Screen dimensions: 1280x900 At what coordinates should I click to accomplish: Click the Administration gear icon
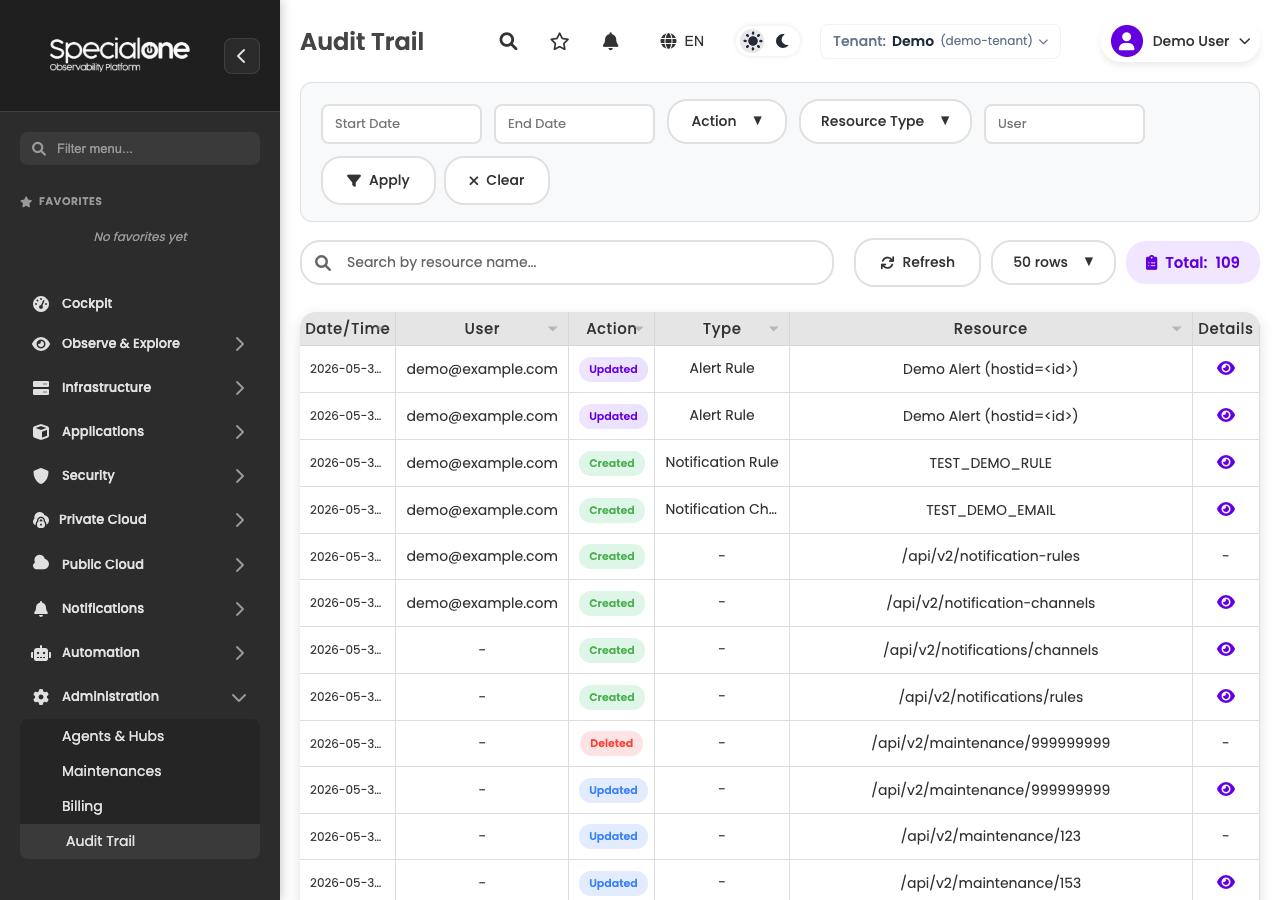[x=41, y=696]
